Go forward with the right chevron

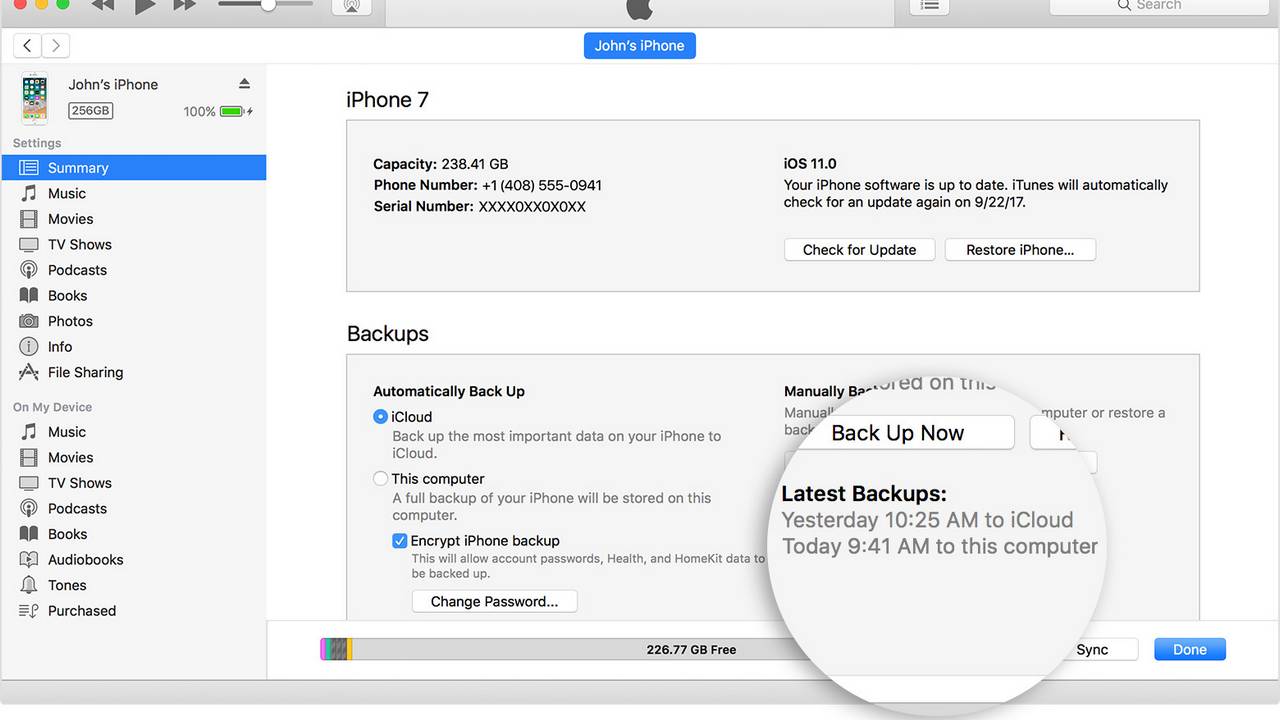(56, 45)
